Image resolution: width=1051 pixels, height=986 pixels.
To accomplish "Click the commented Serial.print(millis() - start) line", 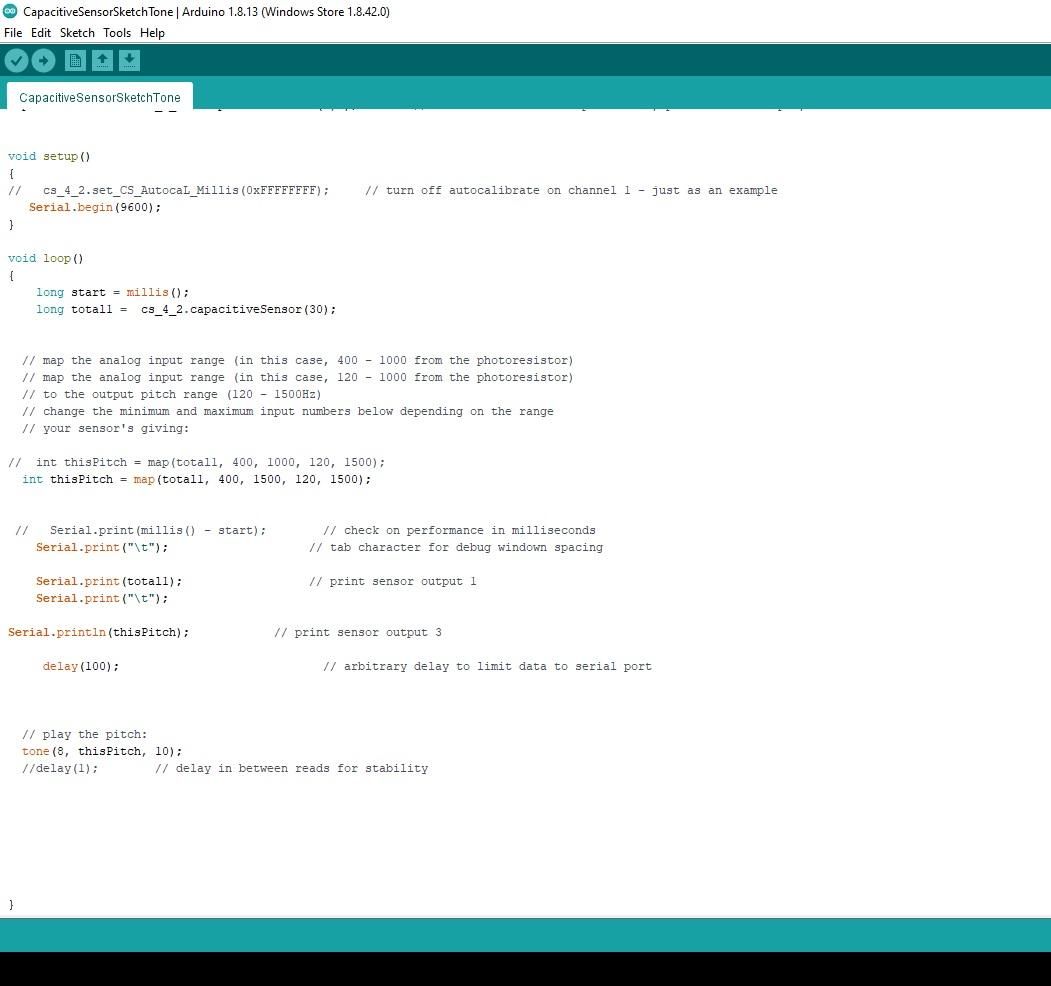I will tap(180, 530).
